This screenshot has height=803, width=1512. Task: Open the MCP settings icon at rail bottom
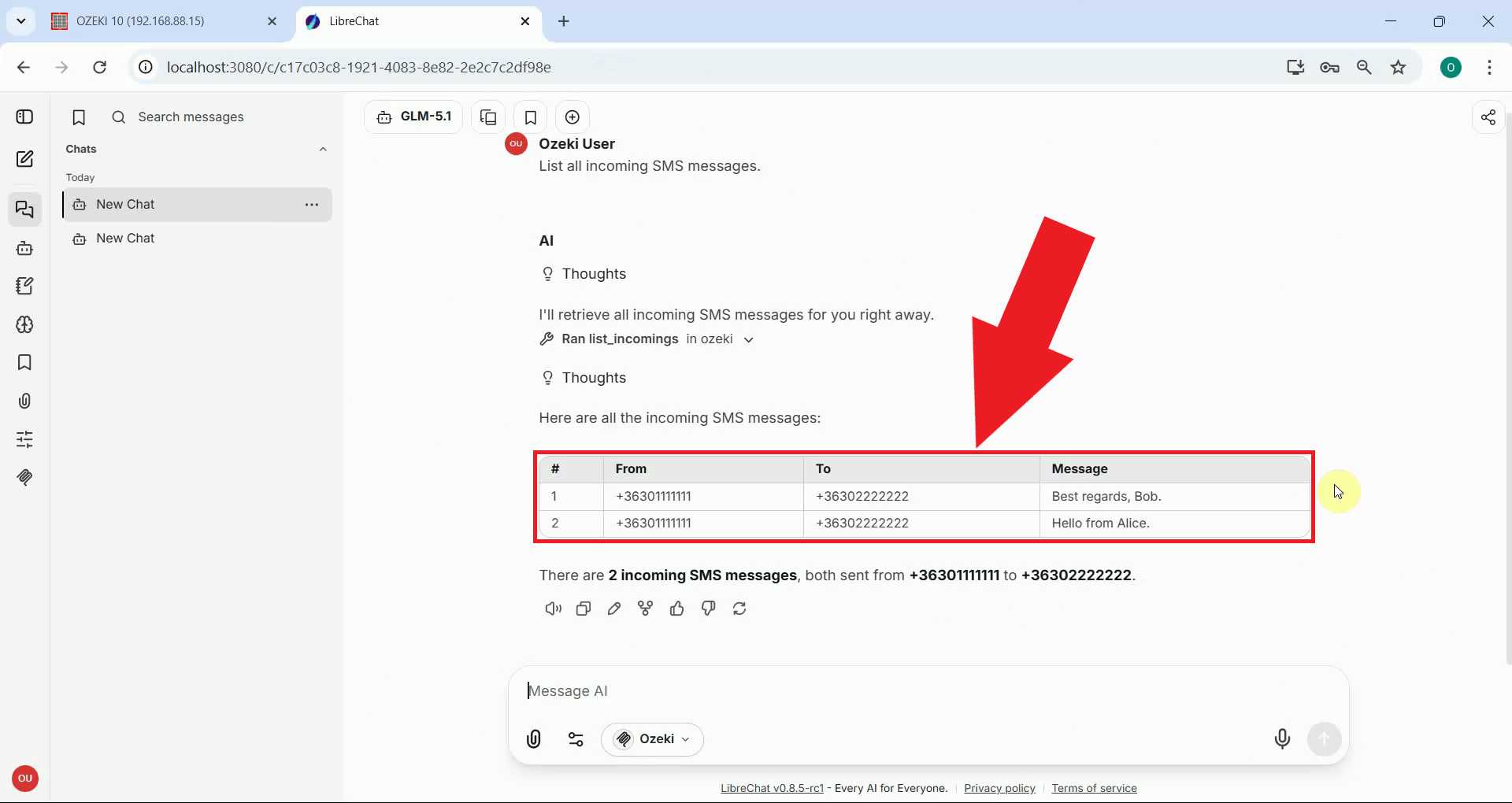point(24,477)
